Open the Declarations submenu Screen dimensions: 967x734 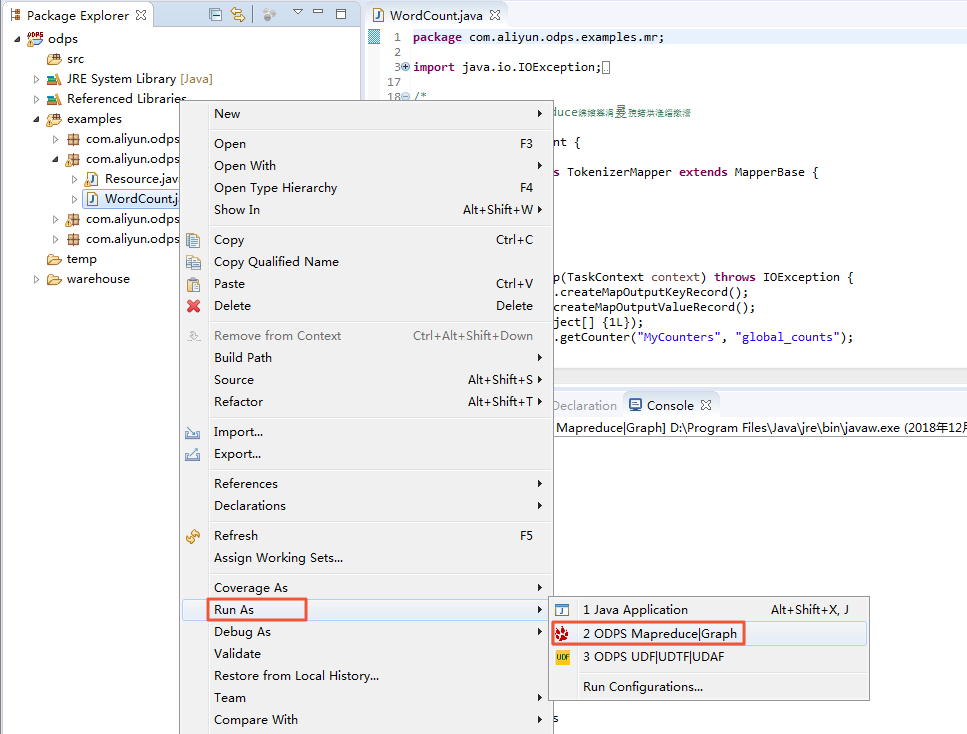[x=366, y=506]
